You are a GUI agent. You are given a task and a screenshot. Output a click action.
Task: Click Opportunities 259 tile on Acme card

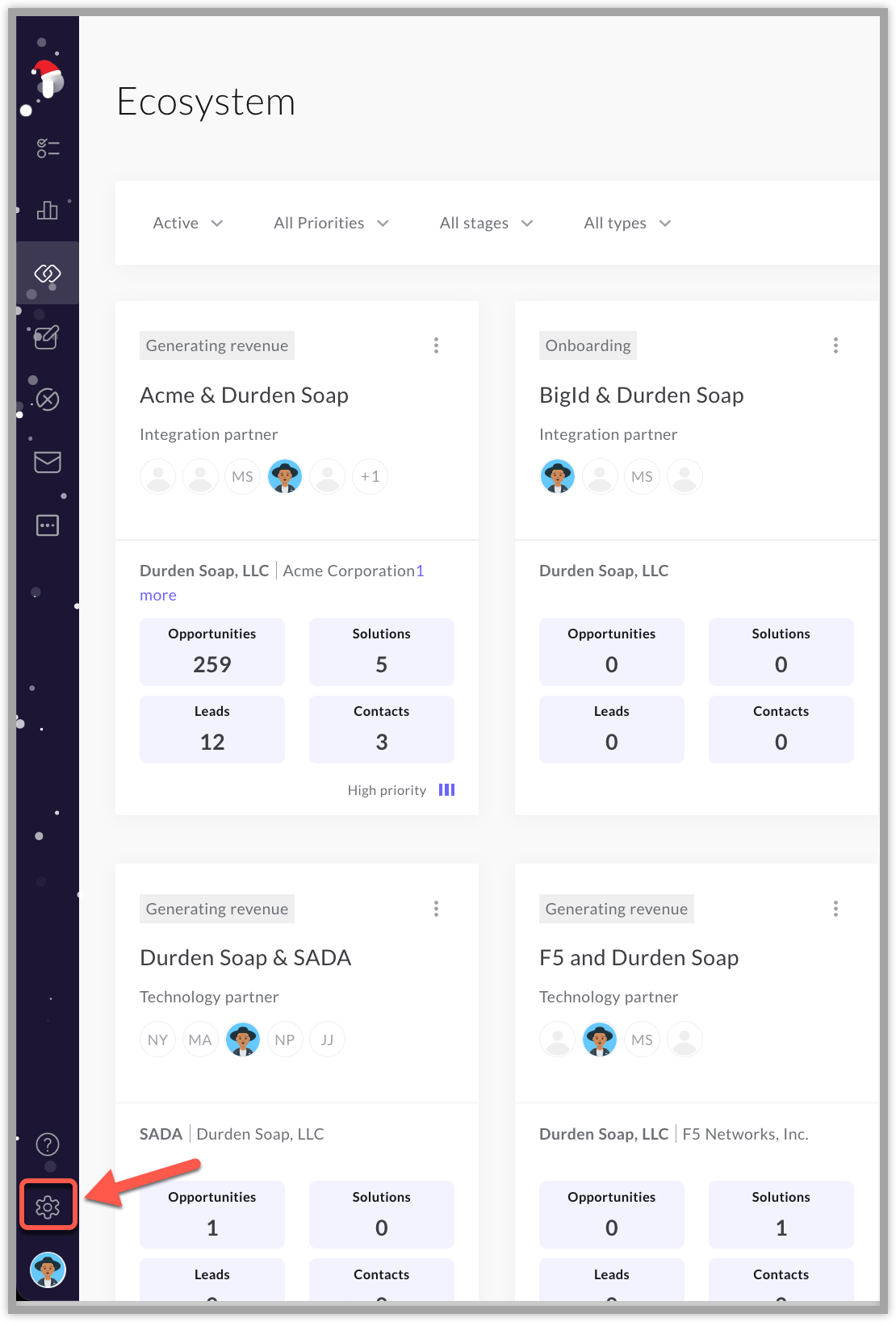pos(212,652)
